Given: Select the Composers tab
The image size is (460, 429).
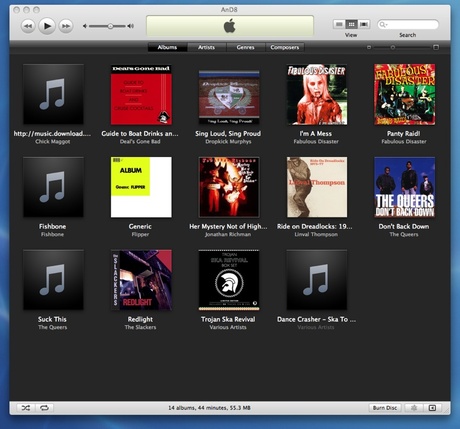Looking at the screenshot, I should [285, 47].
